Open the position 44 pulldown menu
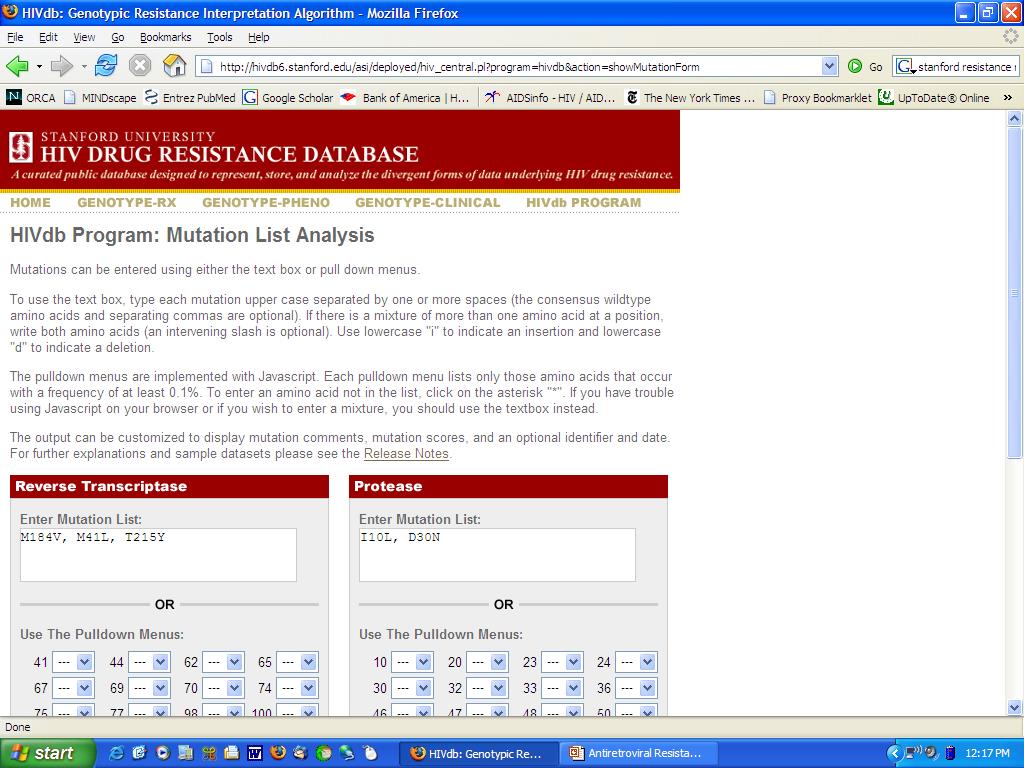 click(150, 662)
